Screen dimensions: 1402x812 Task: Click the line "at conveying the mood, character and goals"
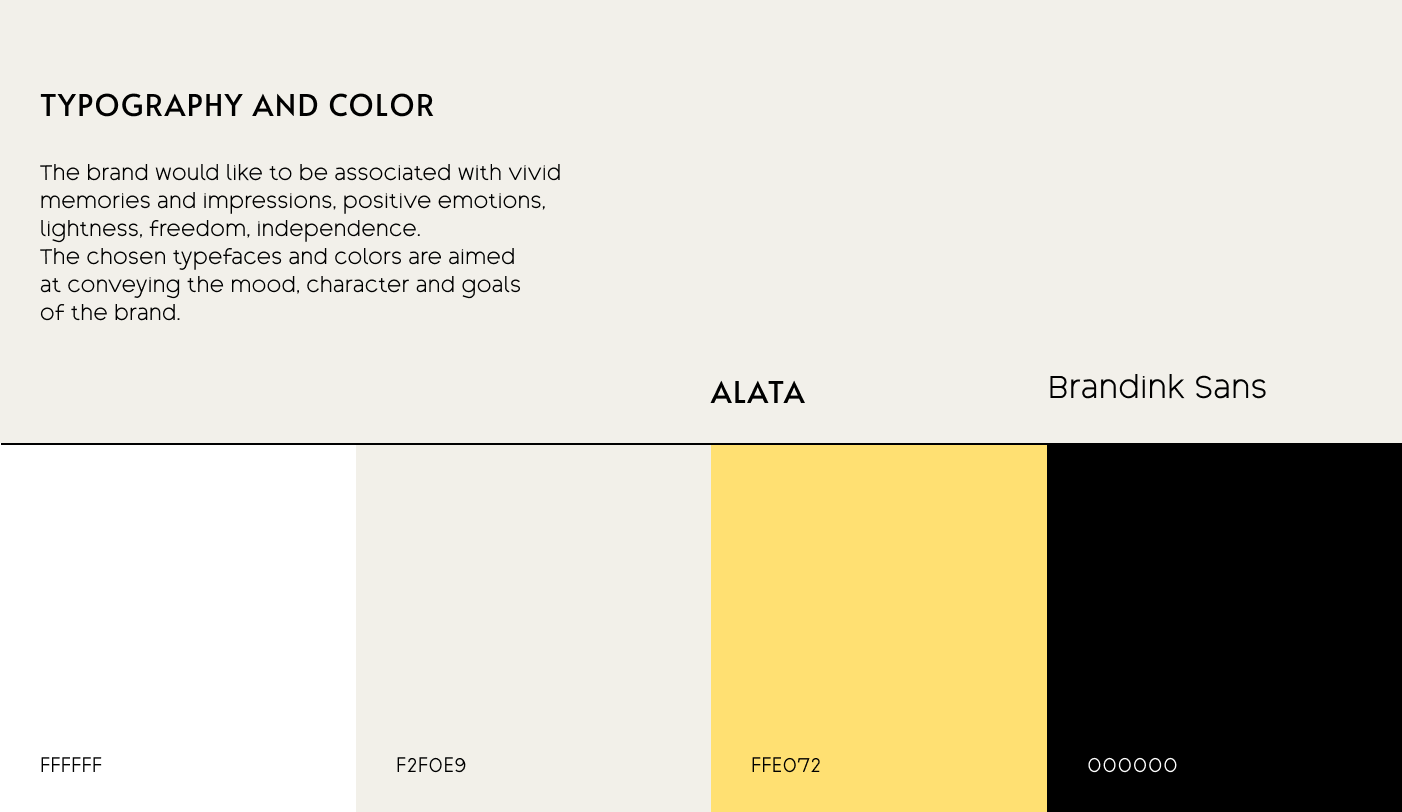click(x=280, y=285)
